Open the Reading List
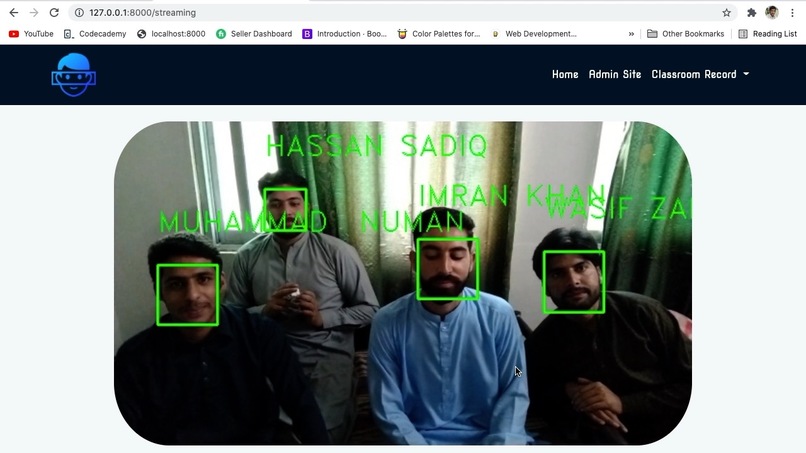 pos(767,34)
